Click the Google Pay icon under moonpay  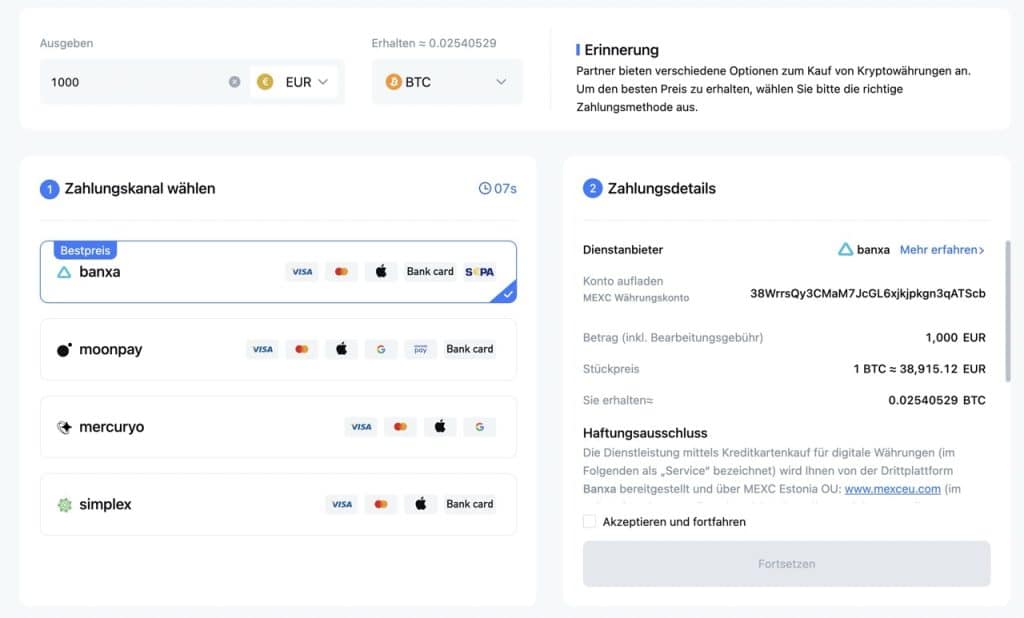click(x=381, y=348)
